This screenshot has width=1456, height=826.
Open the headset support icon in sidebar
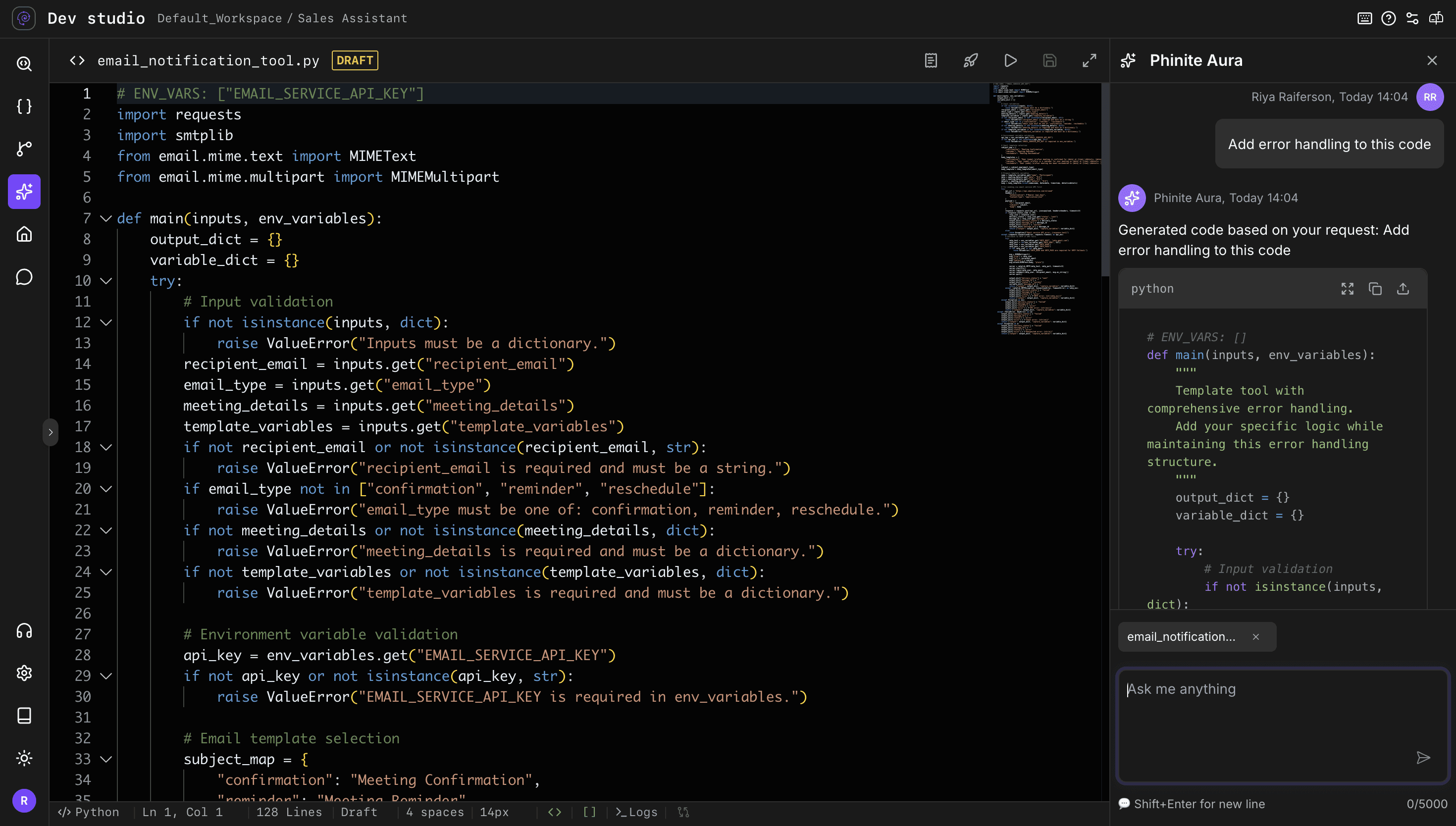click(x=24, y=631)
